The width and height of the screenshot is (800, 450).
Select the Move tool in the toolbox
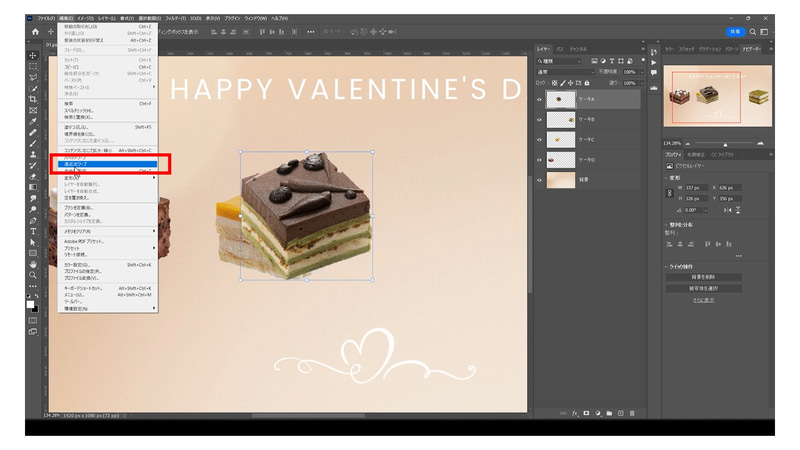[x=33, y=55]
